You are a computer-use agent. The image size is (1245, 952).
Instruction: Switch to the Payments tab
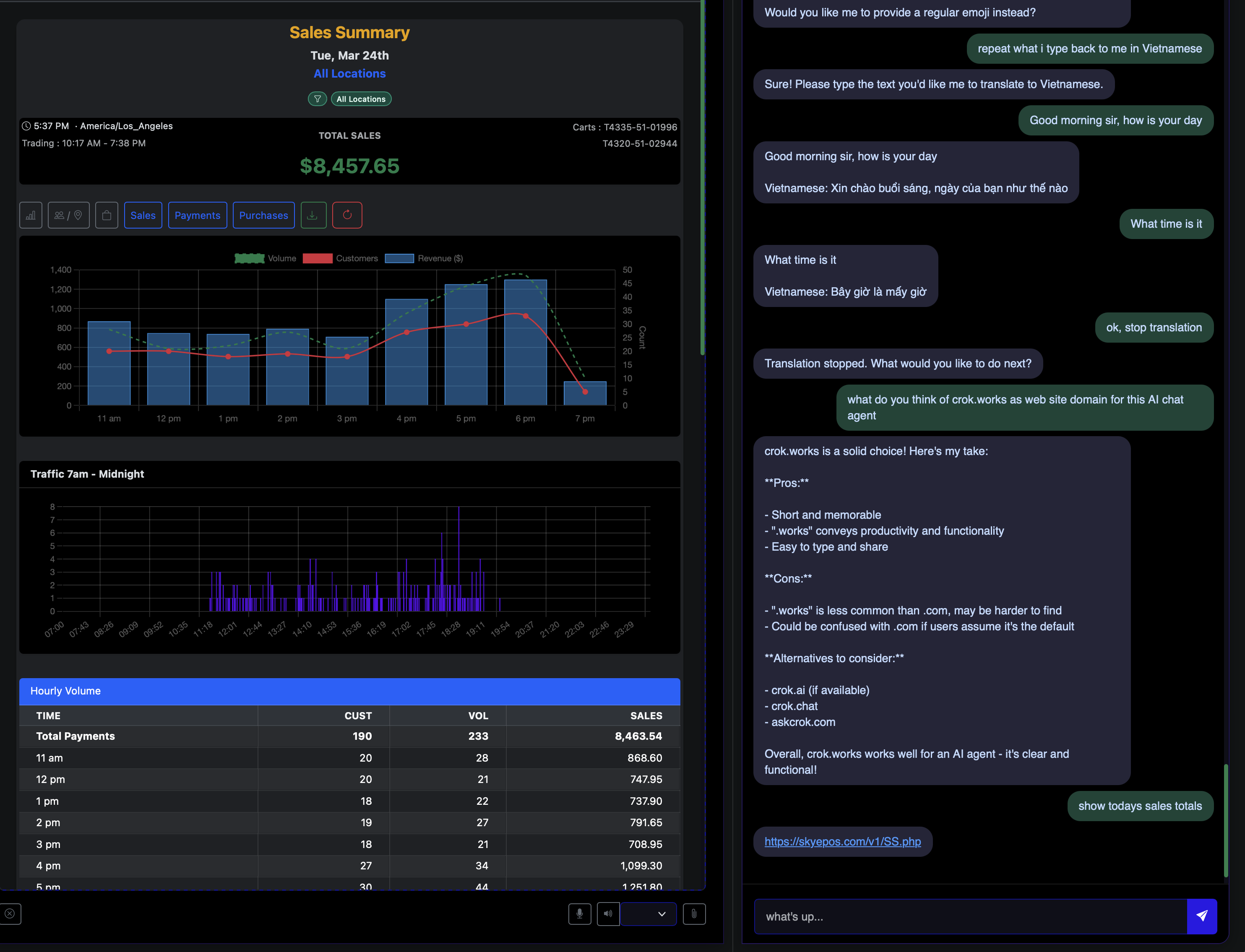197,215
